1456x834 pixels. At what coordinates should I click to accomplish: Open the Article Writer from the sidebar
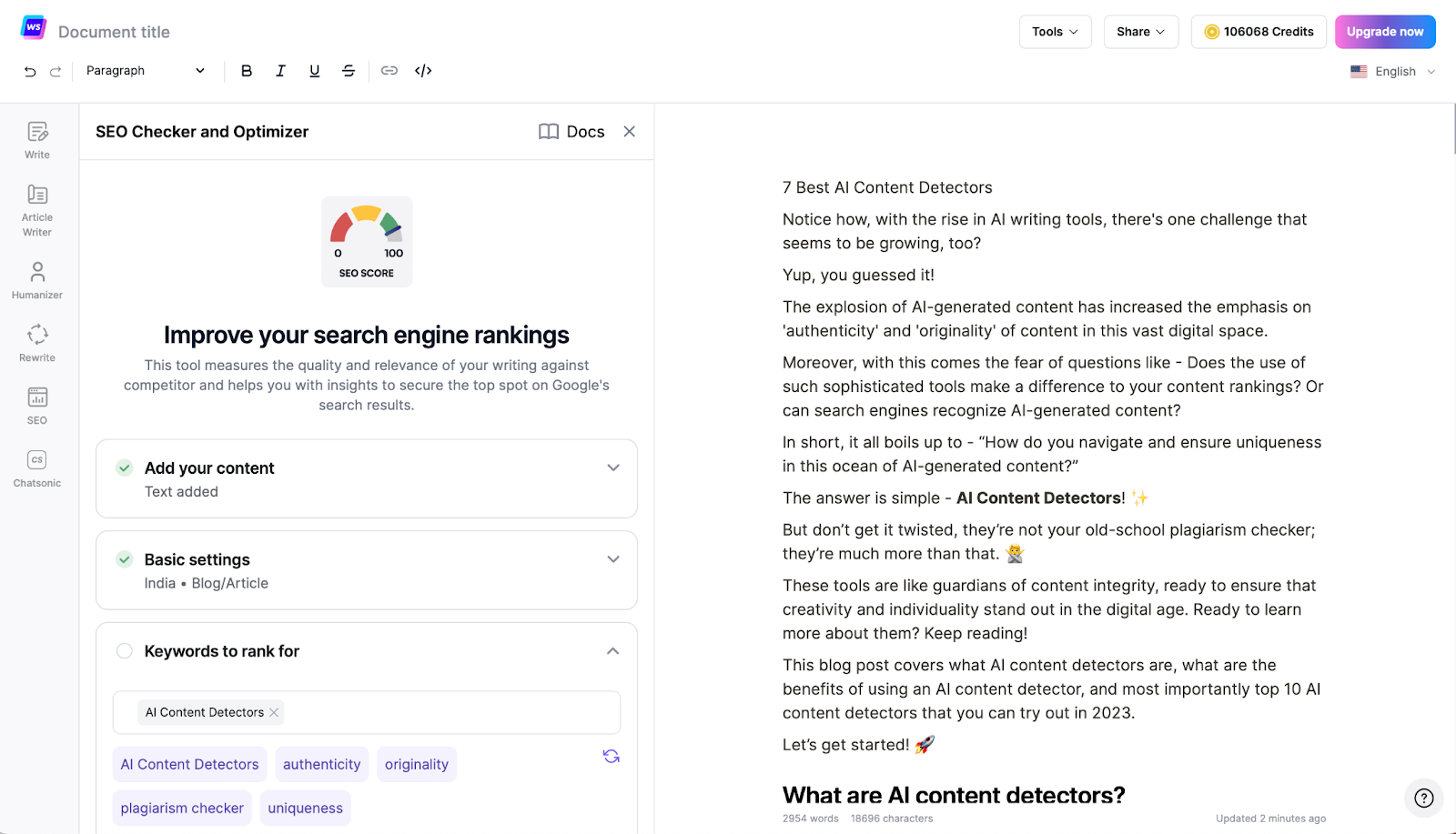36,209
